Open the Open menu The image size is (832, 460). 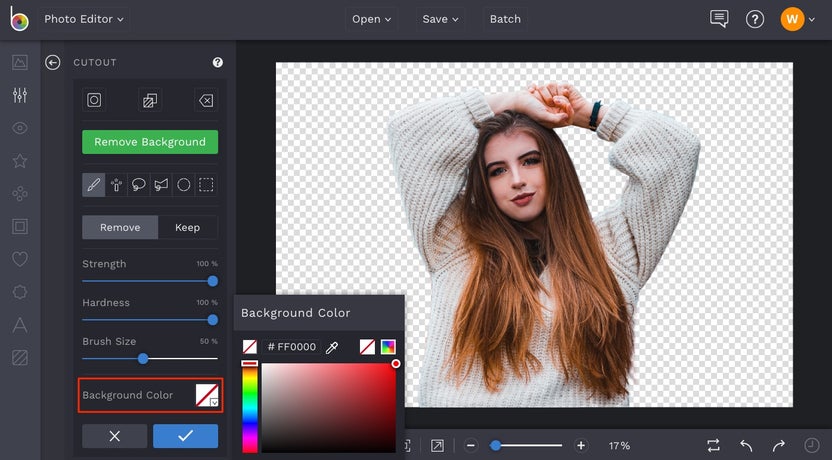click(371, 19)
